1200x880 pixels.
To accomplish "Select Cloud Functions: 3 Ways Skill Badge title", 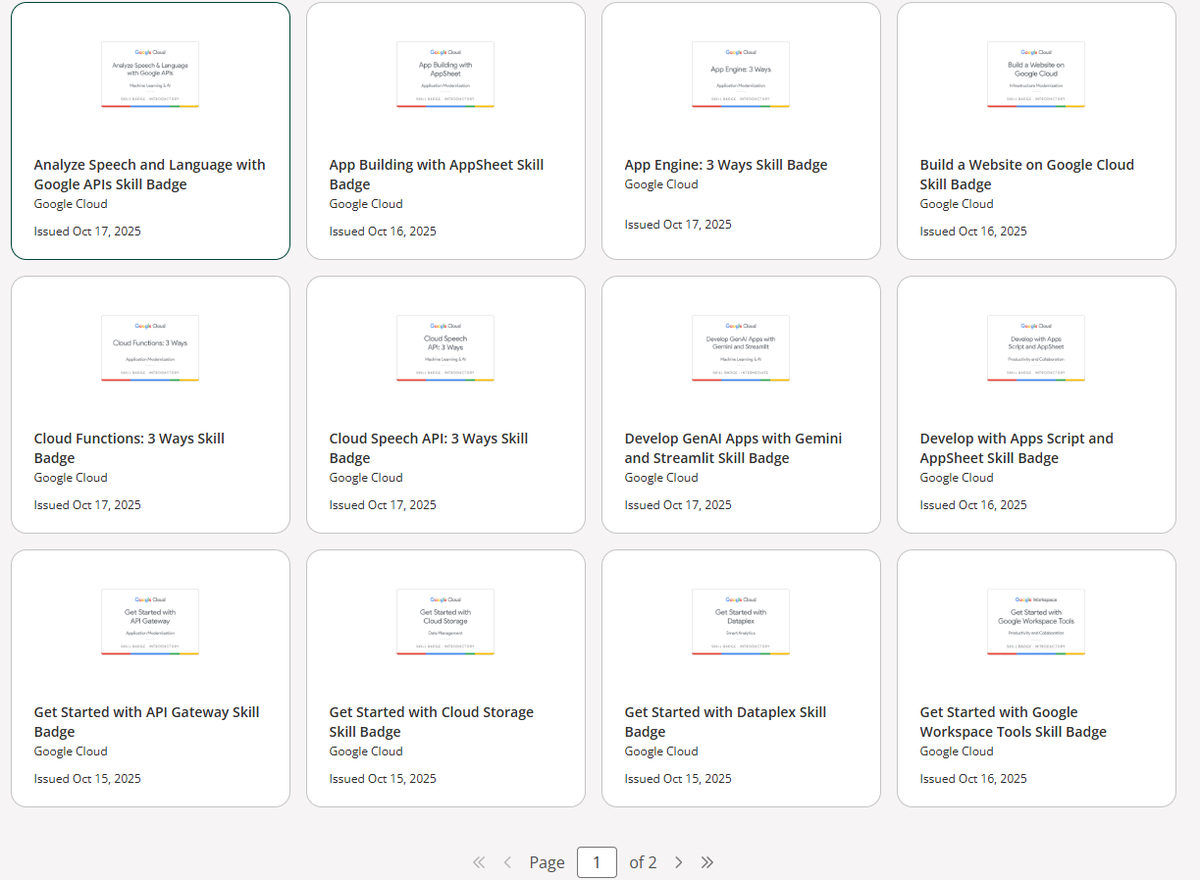I will coord(129,448).
